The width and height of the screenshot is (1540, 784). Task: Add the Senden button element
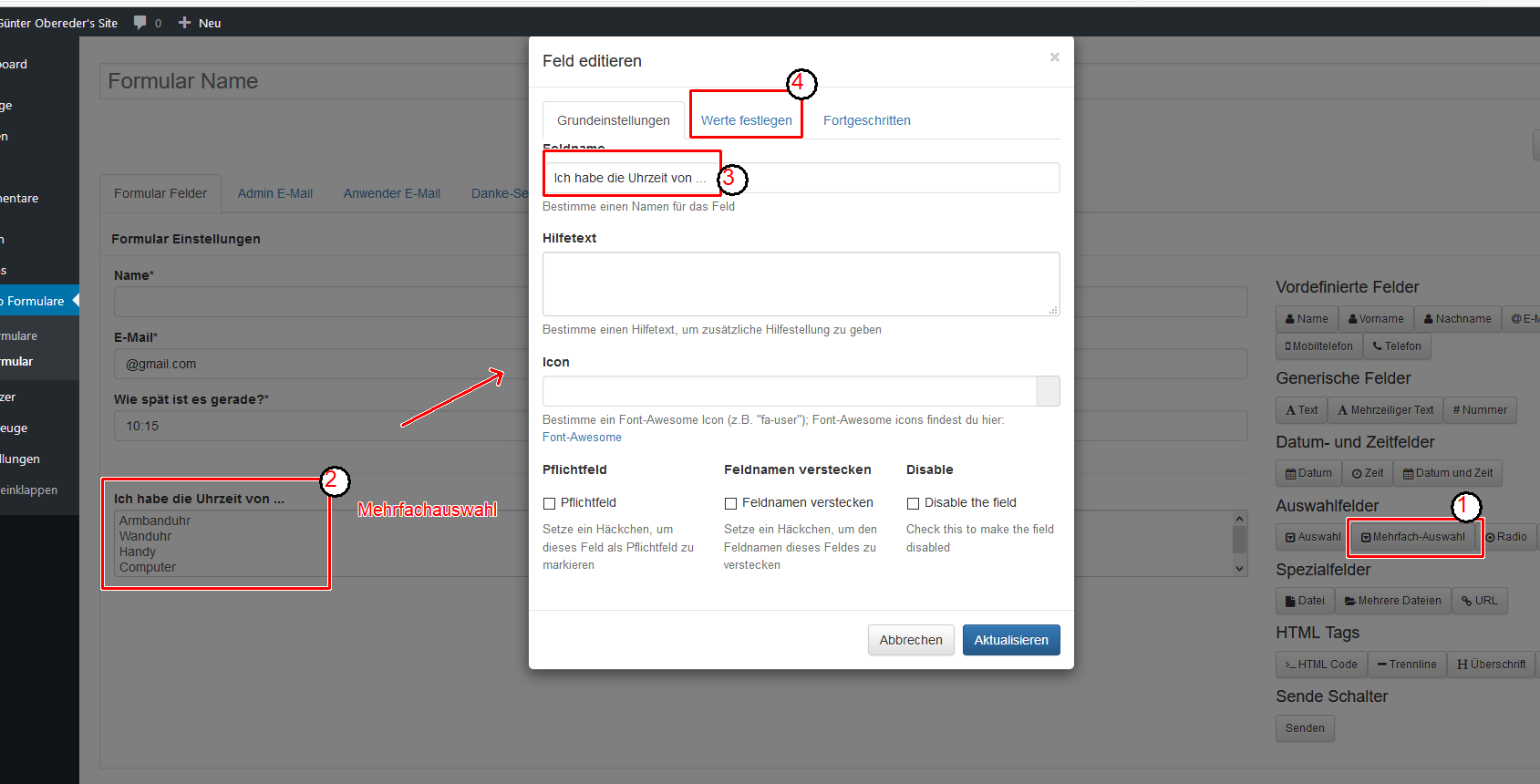[1305, 728]
